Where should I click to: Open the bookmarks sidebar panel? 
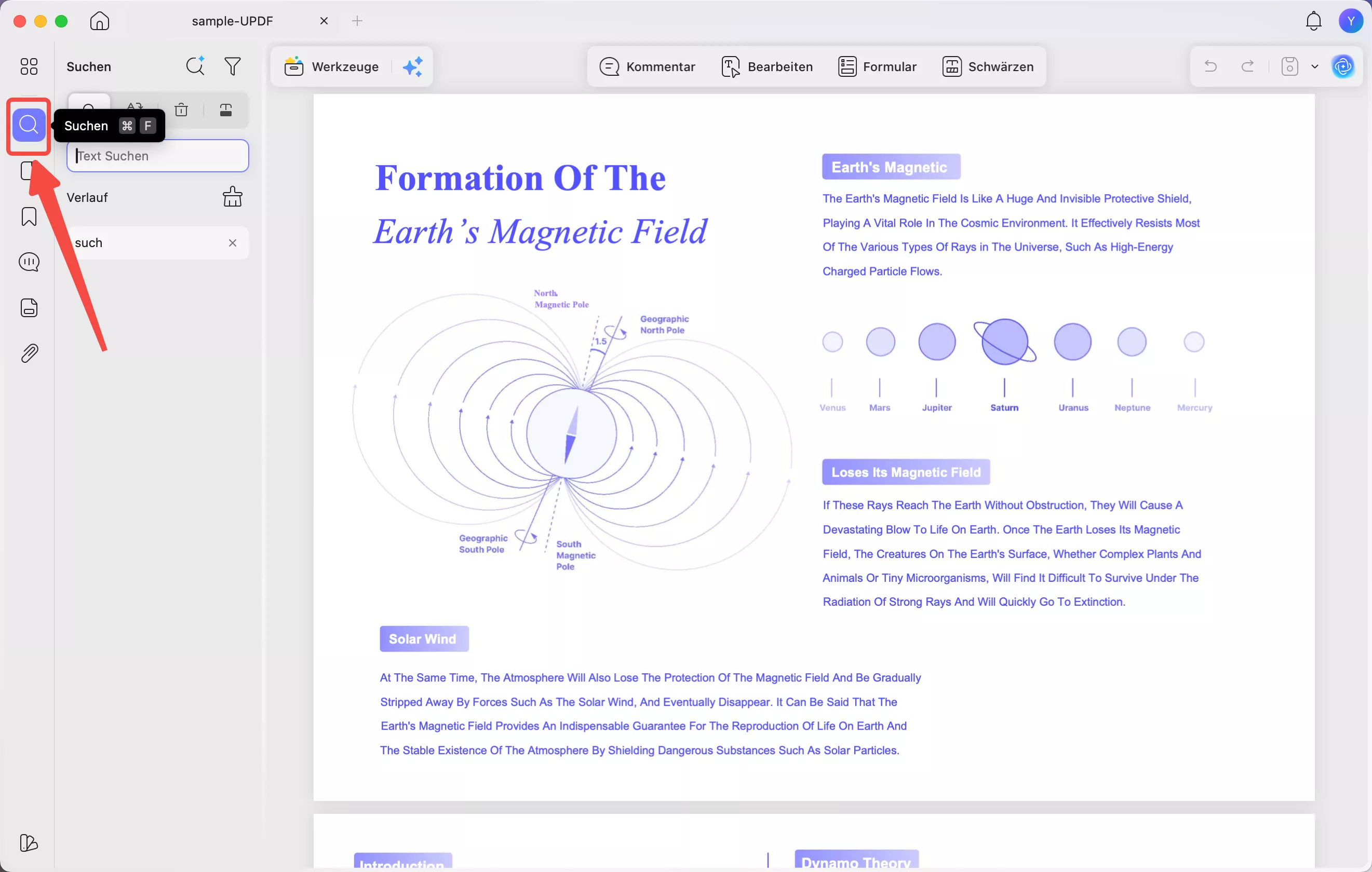29,216
